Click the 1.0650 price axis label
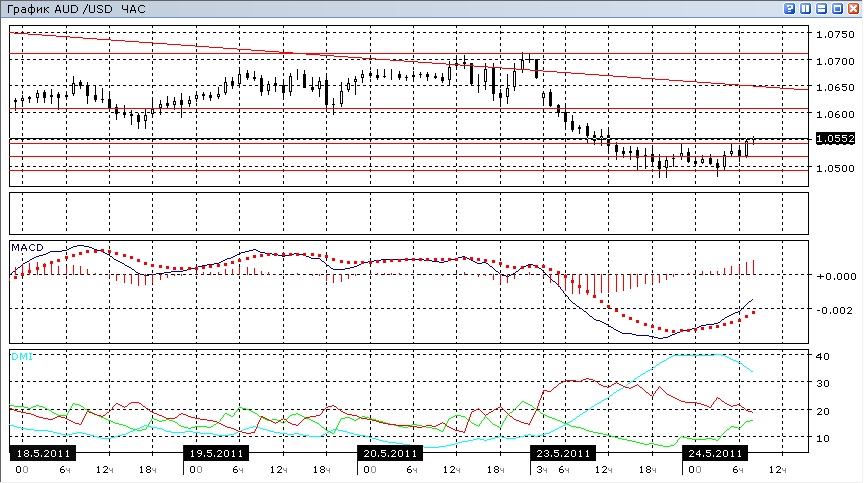 (x=835, y=88)
